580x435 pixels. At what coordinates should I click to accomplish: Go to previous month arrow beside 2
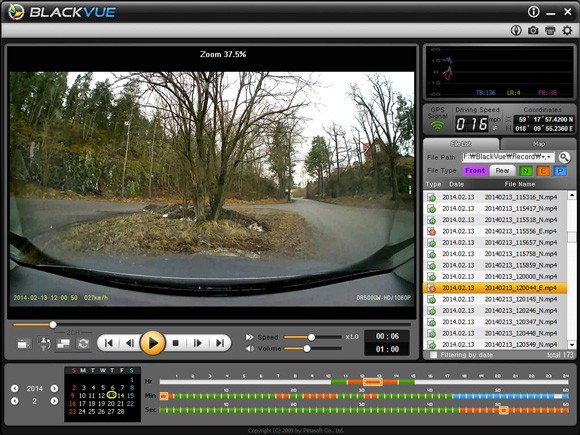pos(14,401)
